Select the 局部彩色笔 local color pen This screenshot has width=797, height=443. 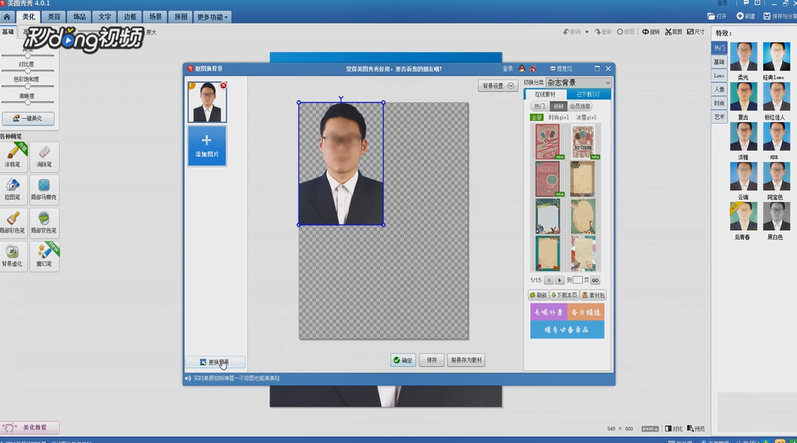click(x=13, y=223)
